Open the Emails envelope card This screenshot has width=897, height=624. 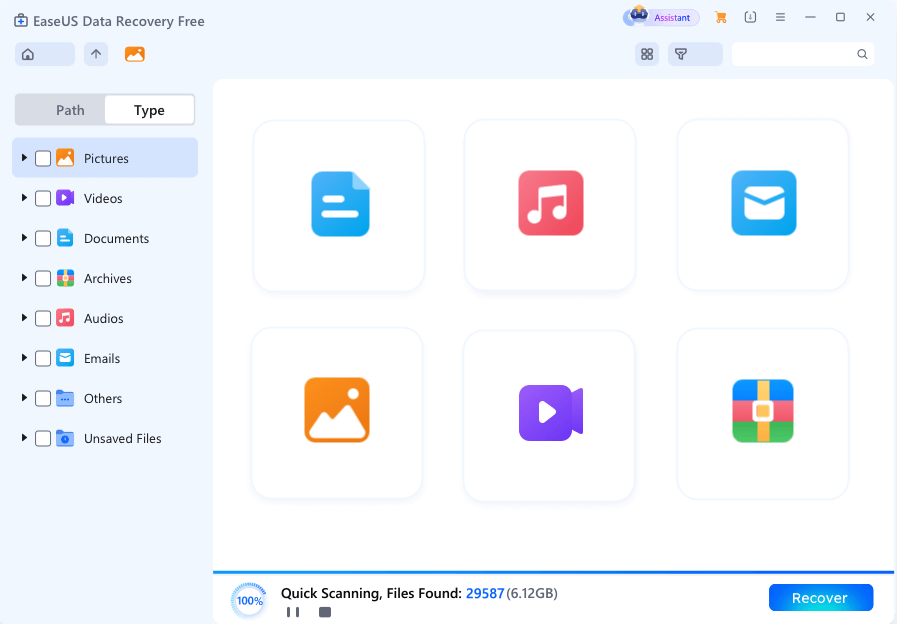(x=763, y=205)
